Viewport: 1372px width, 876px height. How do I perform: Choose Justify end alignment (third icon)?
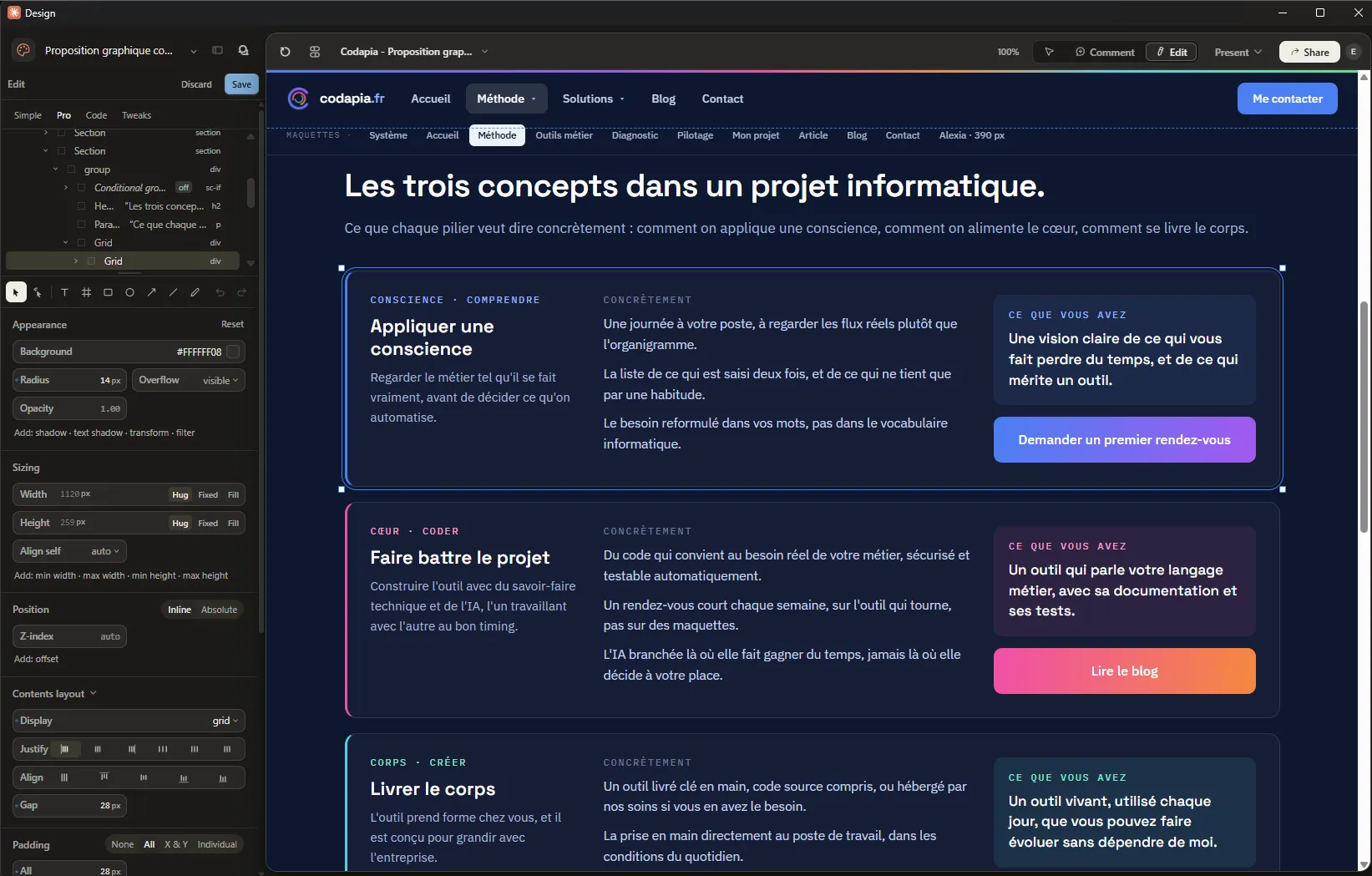(131, 749)
